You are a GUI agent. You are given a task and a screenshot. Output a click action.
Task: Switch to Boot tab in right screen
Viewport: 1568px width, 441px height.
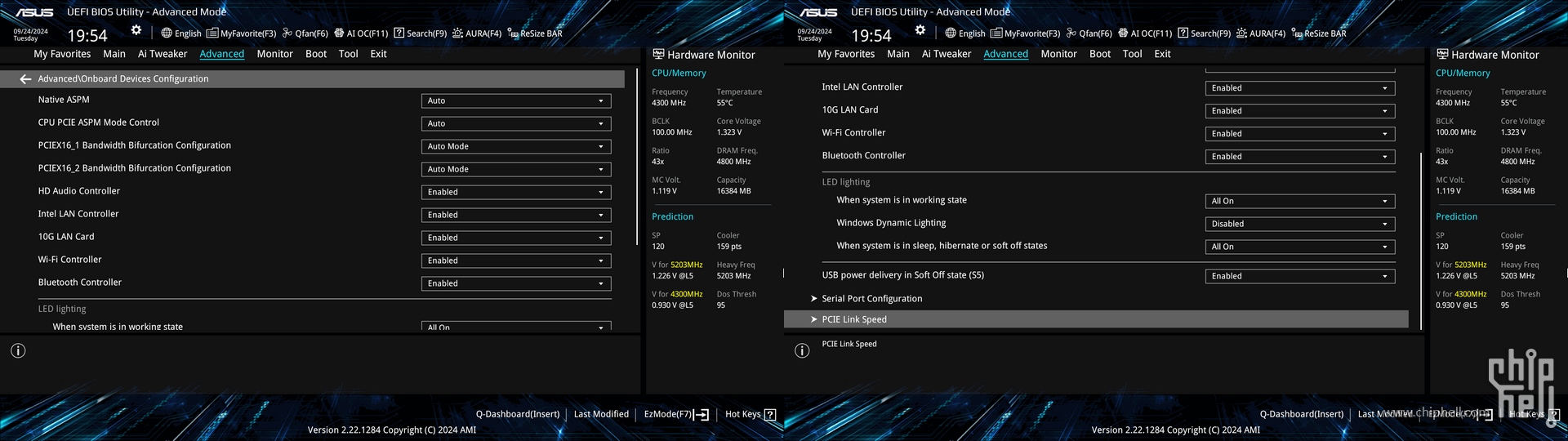(x=1100, y=54)
